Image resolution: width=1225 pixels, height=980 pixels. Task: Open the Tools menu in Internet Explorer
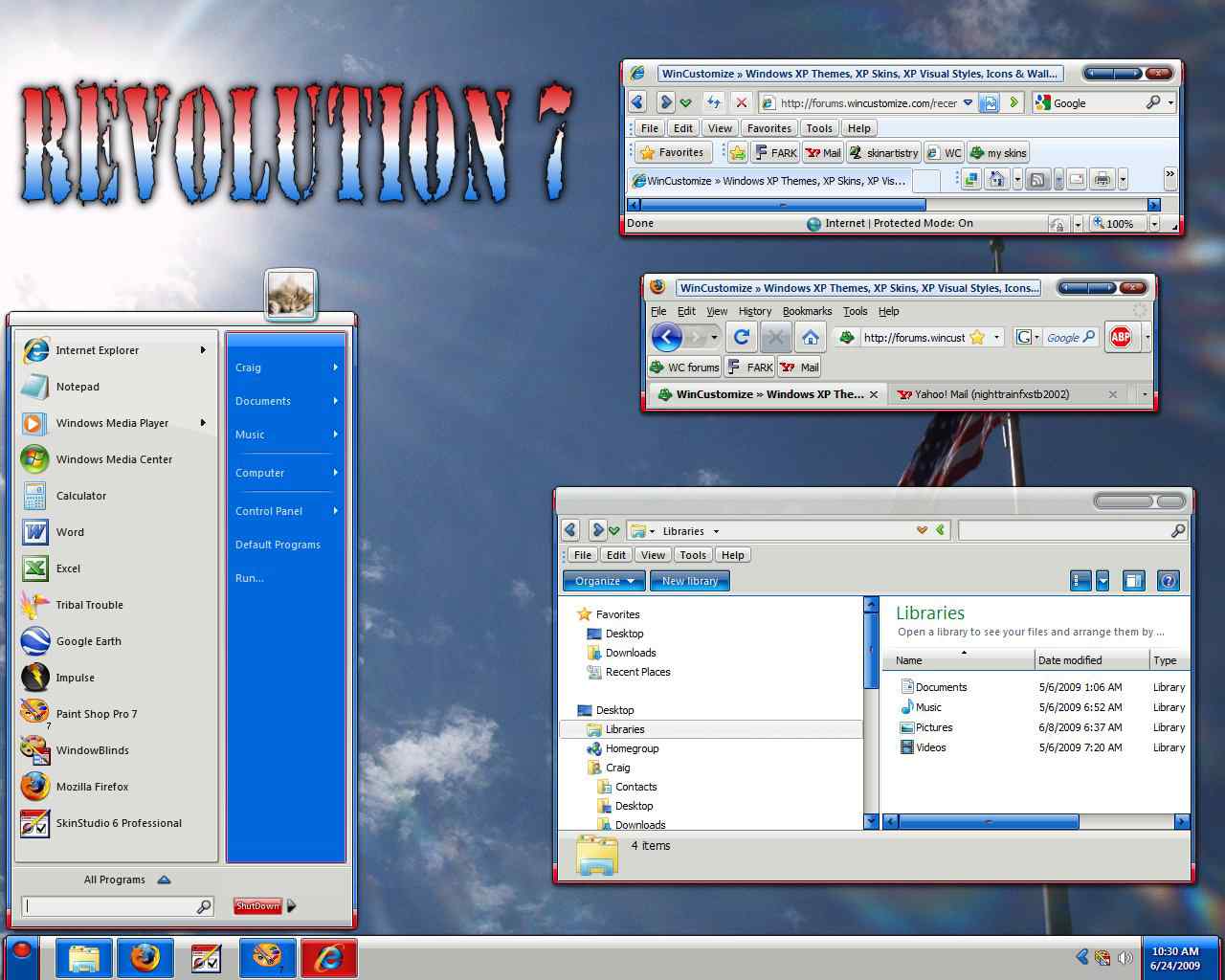point(819,128)
